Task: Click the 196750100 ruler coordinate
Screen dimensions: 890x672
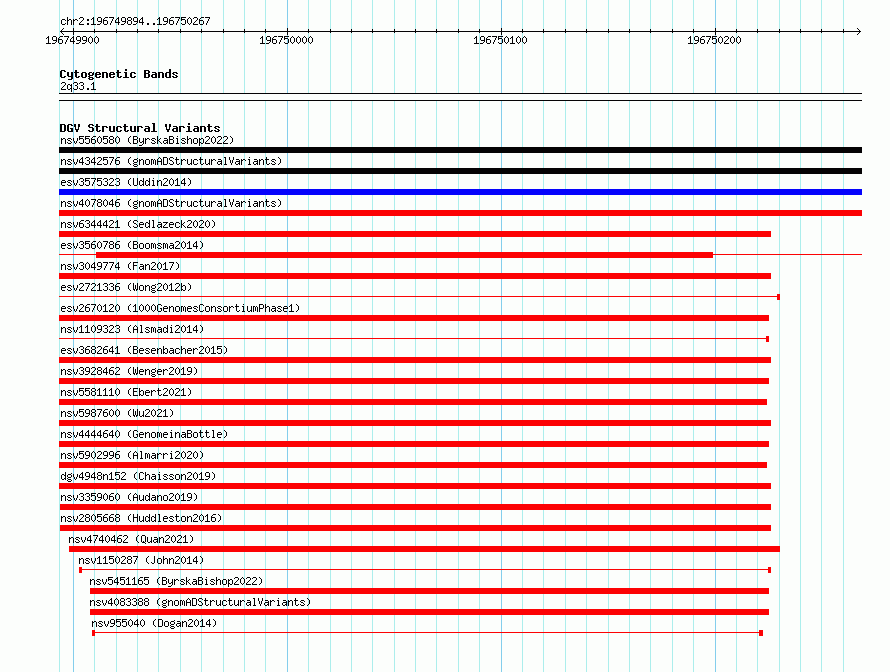Action: point(500,40)
